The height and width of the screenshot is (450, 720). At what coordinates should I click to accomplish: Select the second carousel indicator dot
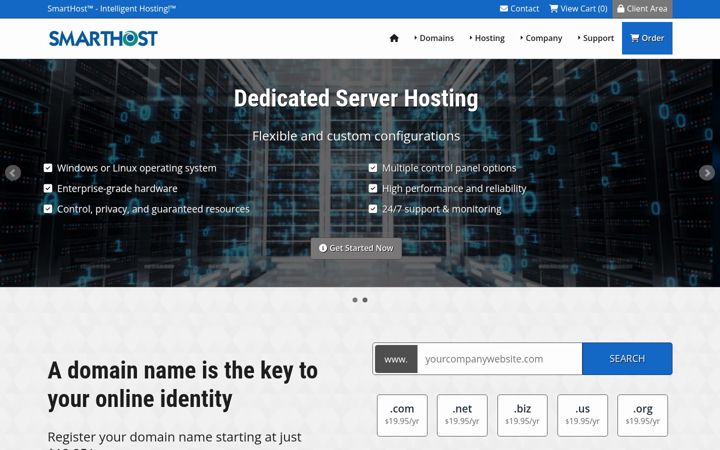[365, 300]
